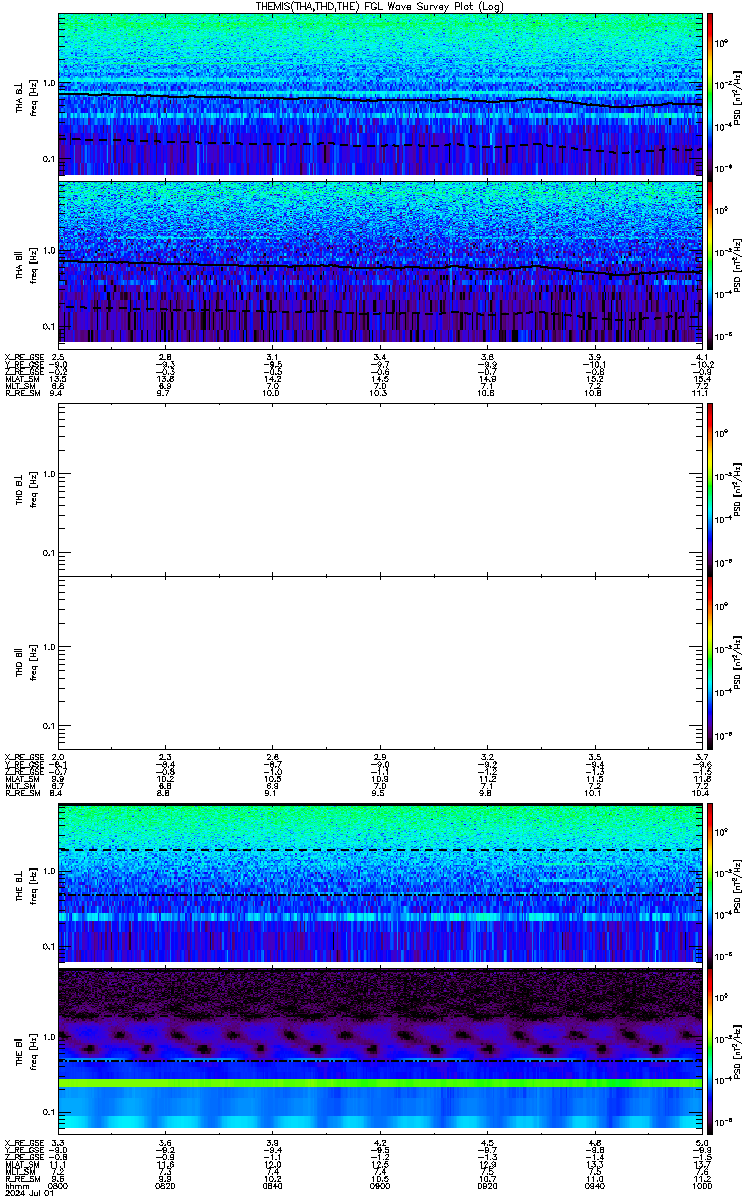This screenshot has width=750, height=1200.
Task: Click the X_RE_GSE value 3.3 under the THE panels
Action: click(59, 1143)
